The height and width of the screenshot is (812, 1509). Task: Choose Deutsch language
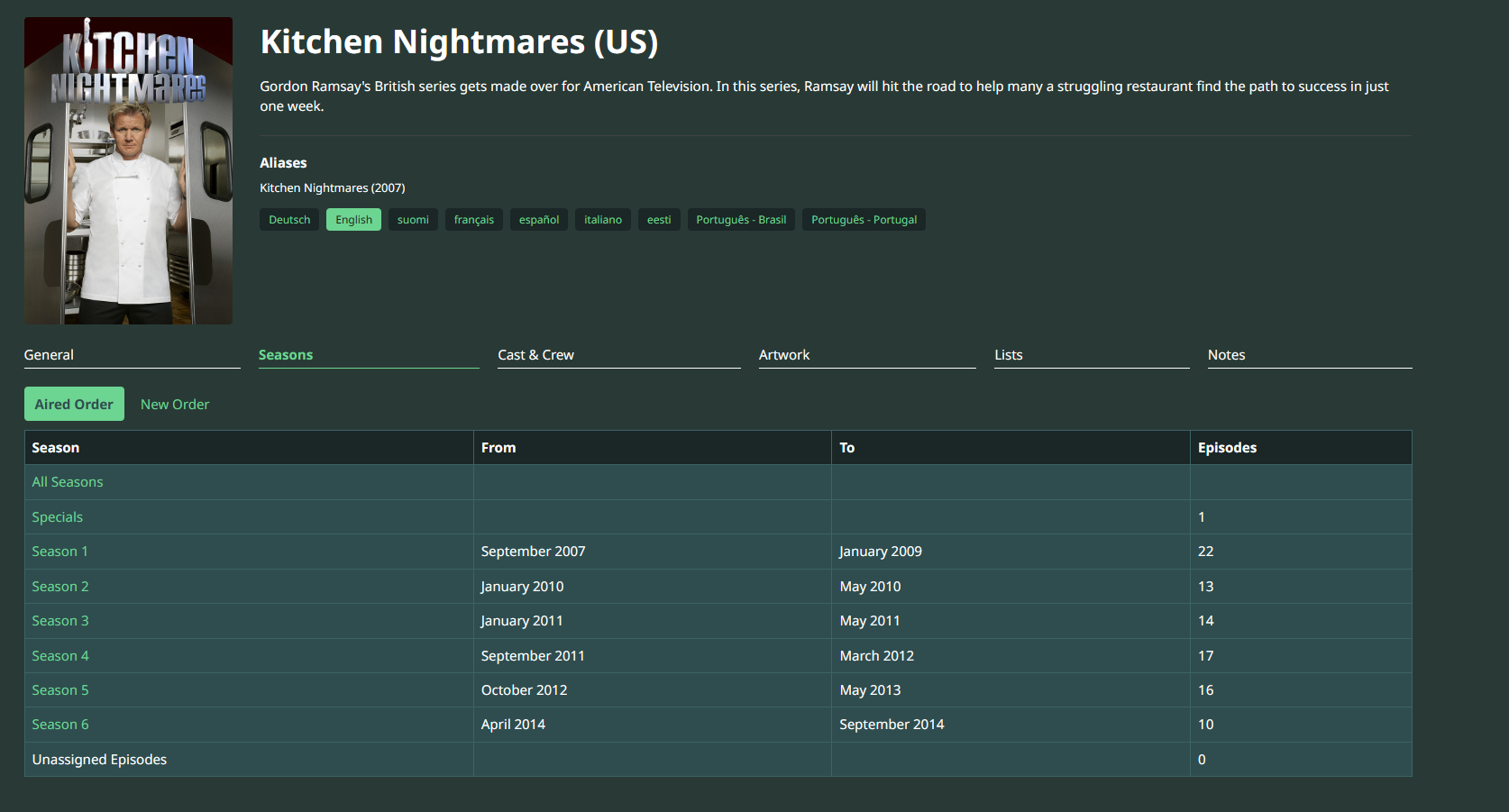click(289, 220)
